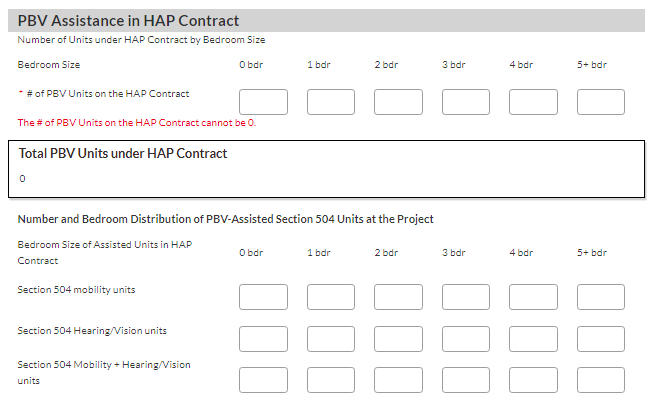Select Mobility + Hearing/Vision 1 bdr field

tap(331, 380)
